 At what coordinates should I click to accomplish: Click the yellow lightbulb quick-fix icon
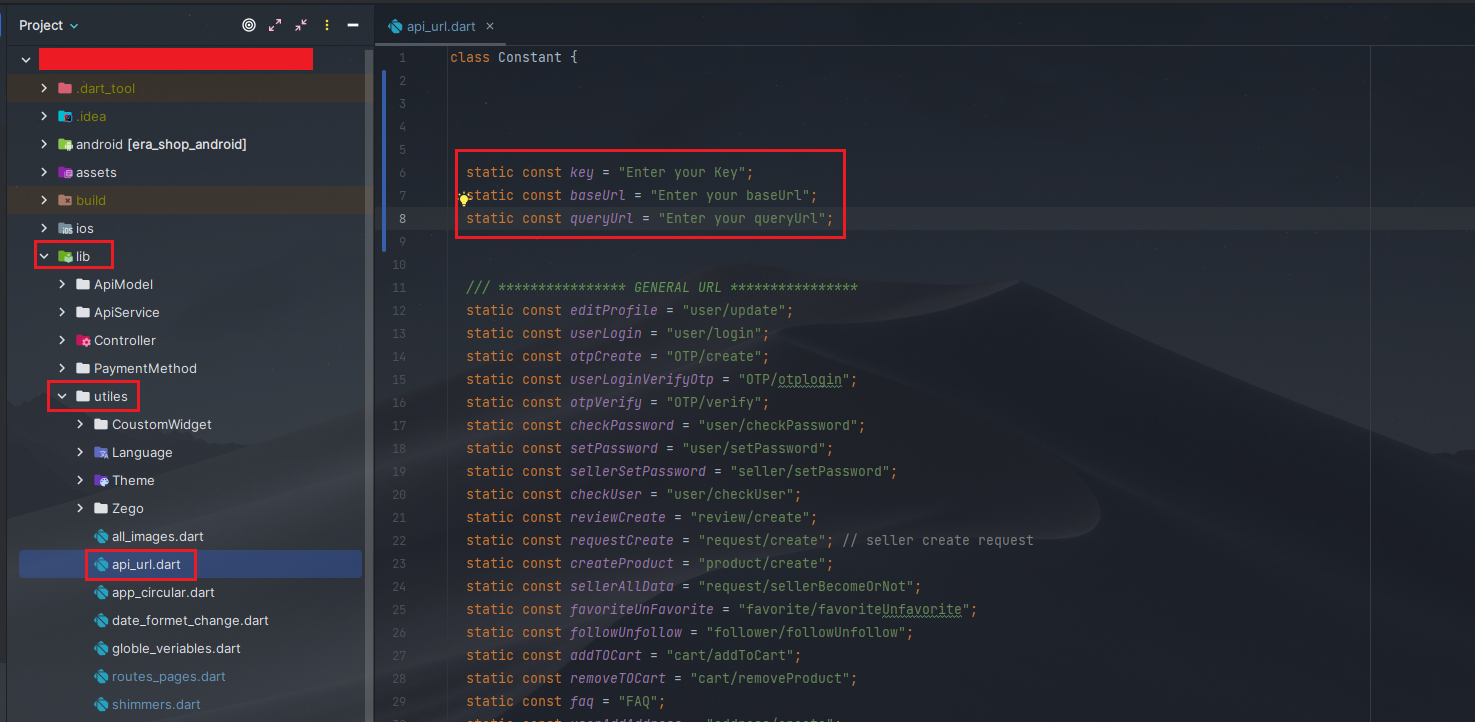click(x=464, y=199)
